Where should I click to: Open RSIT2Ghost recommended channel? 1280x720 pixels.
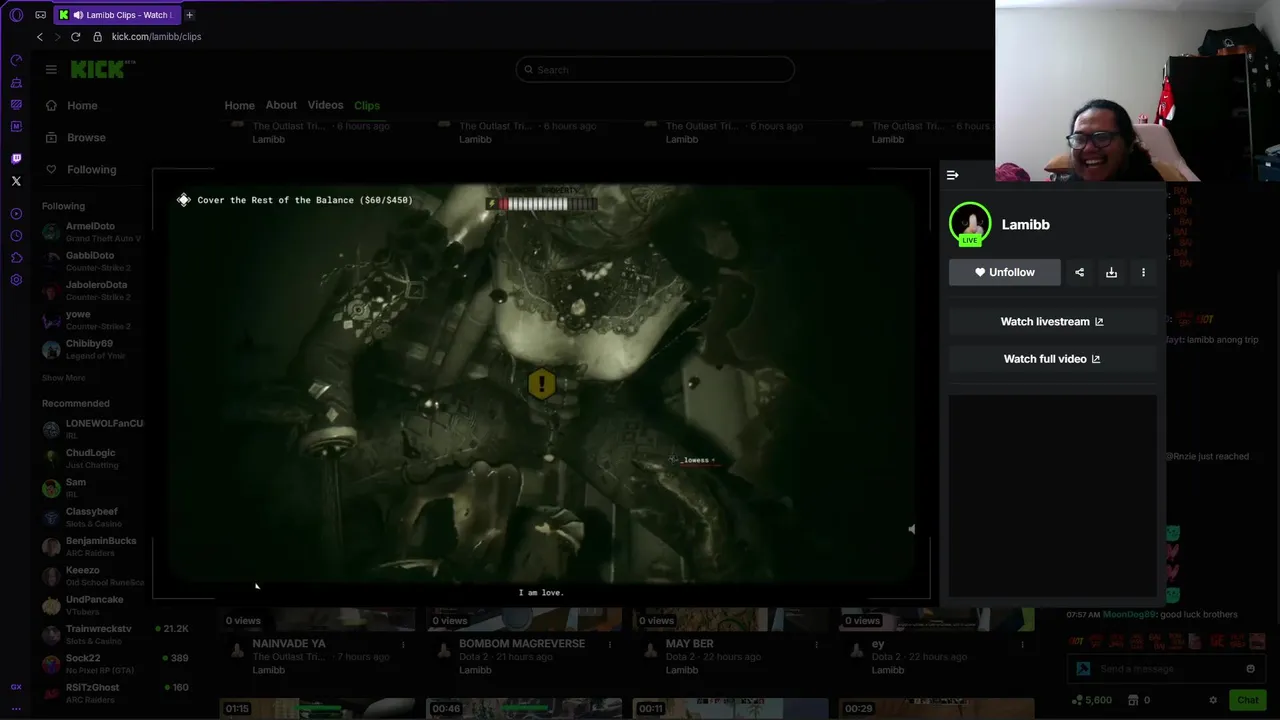click(115, 693)
